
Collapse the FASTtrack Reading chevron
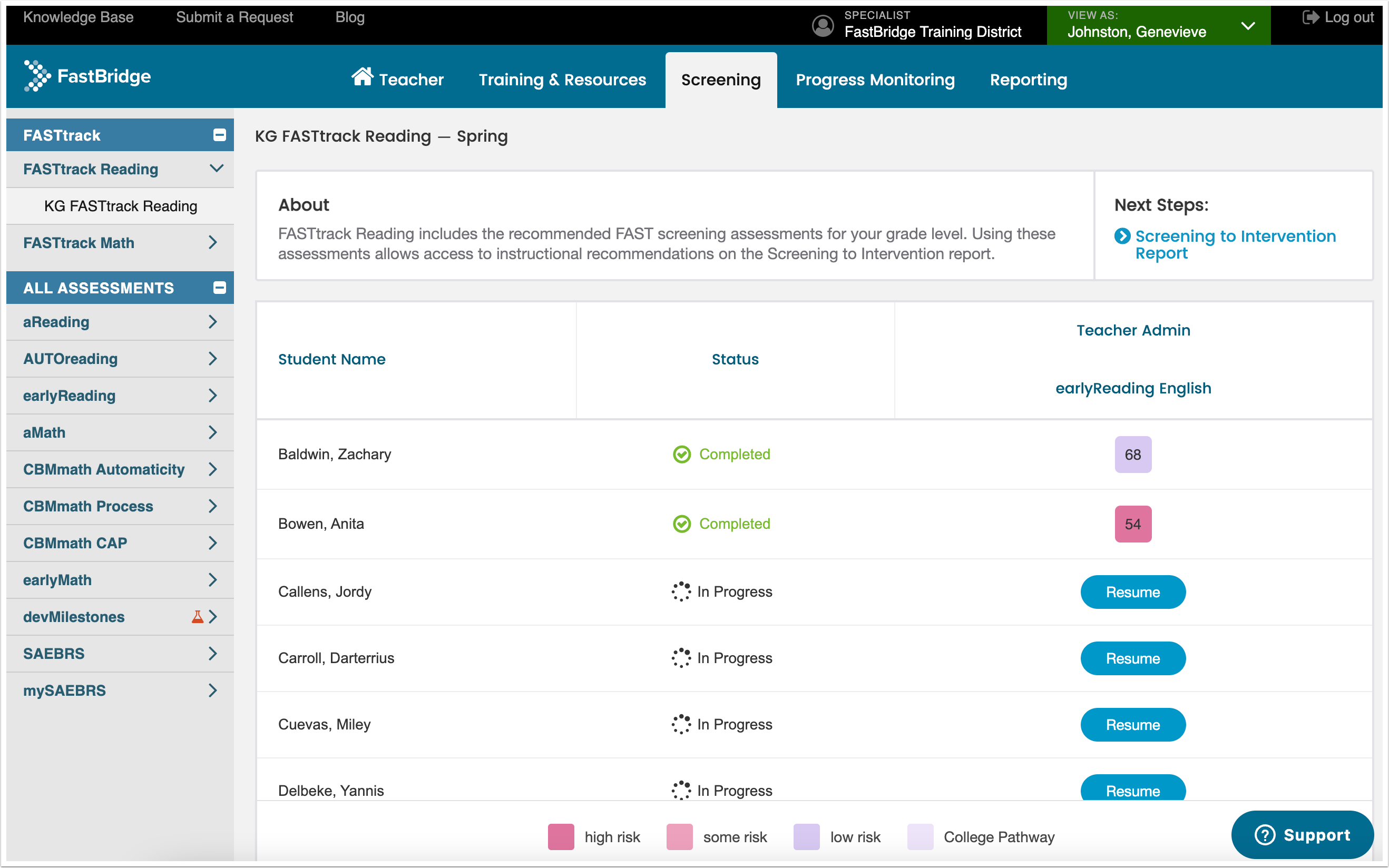click(x=217, y=169)
